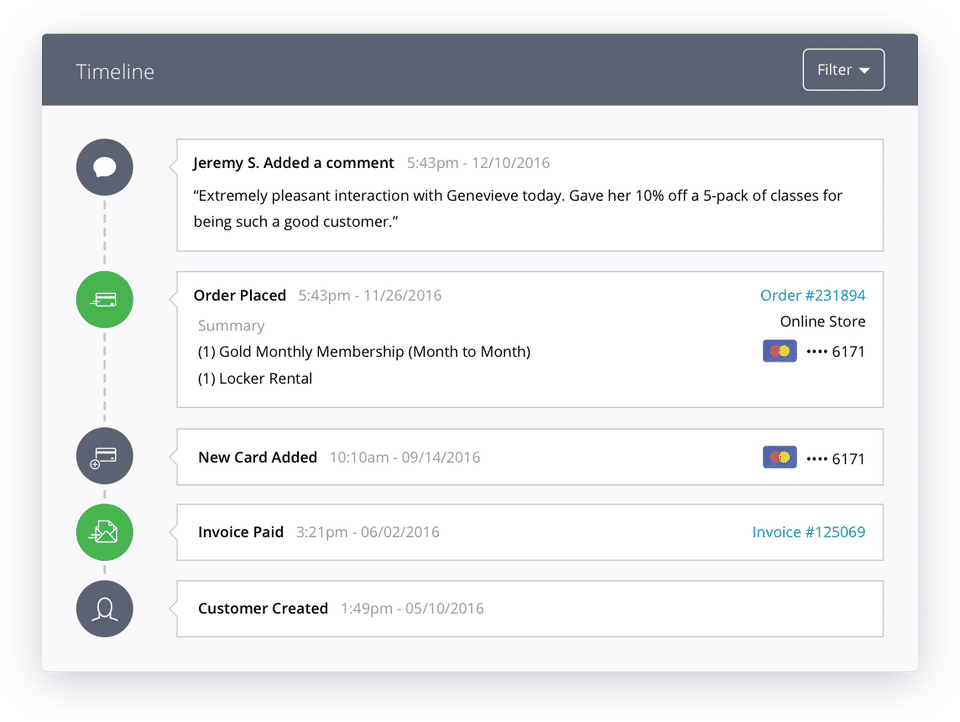Screen dimensions: 960x722
Task: Click the green Invoice Paid envelope icon
Action: click(104, 532)
